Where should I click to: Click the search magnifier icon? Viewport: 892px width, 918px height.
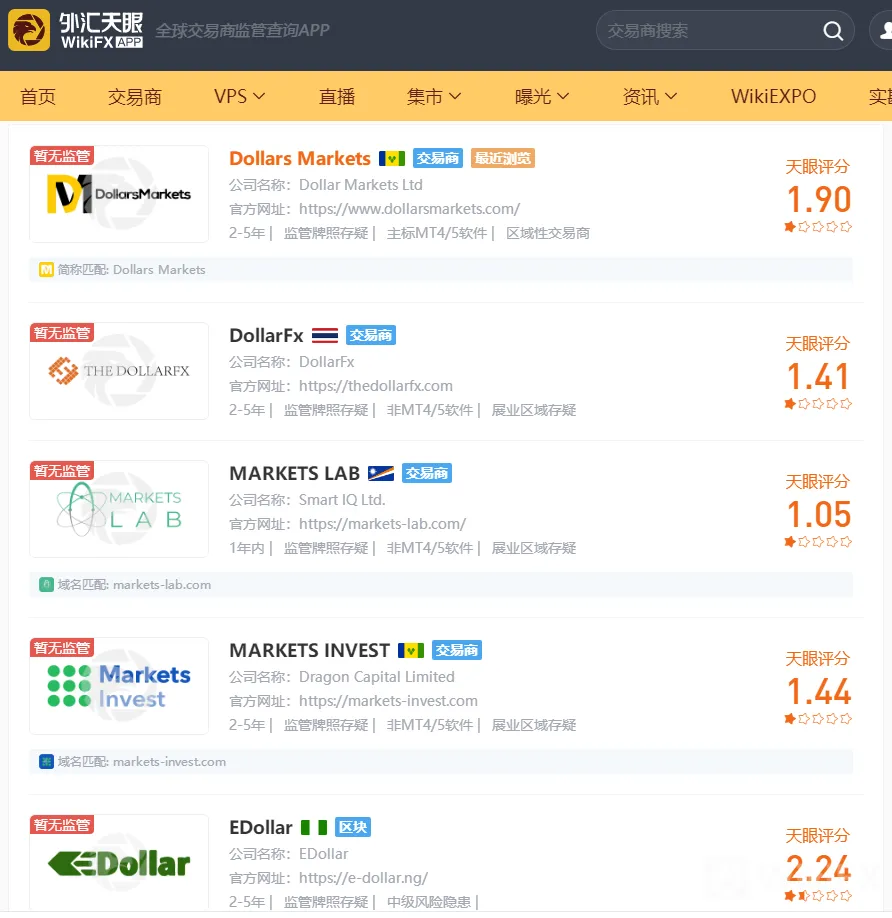pos(833,30)
